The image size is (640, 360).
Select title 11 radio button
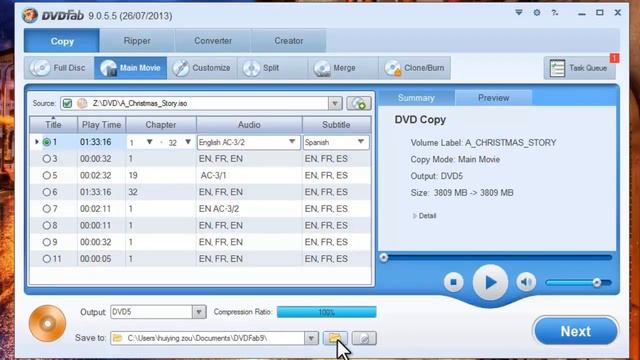click(x=47, y=259)
